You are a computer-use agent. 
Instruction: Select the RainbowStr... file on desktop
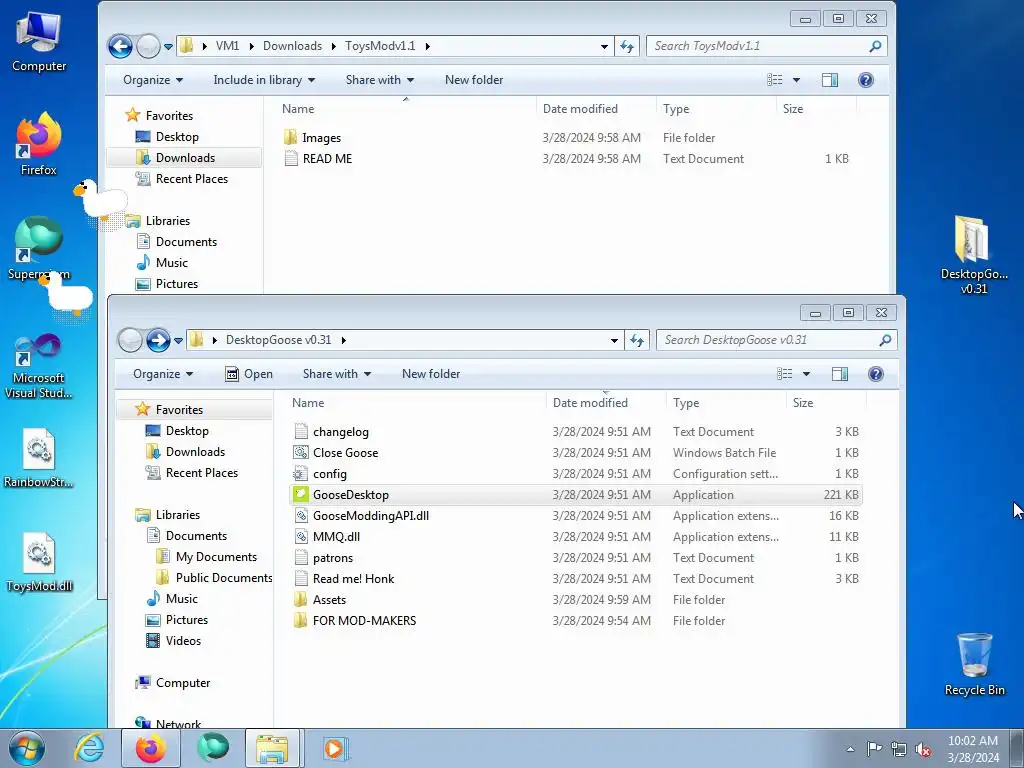[39, 458]
